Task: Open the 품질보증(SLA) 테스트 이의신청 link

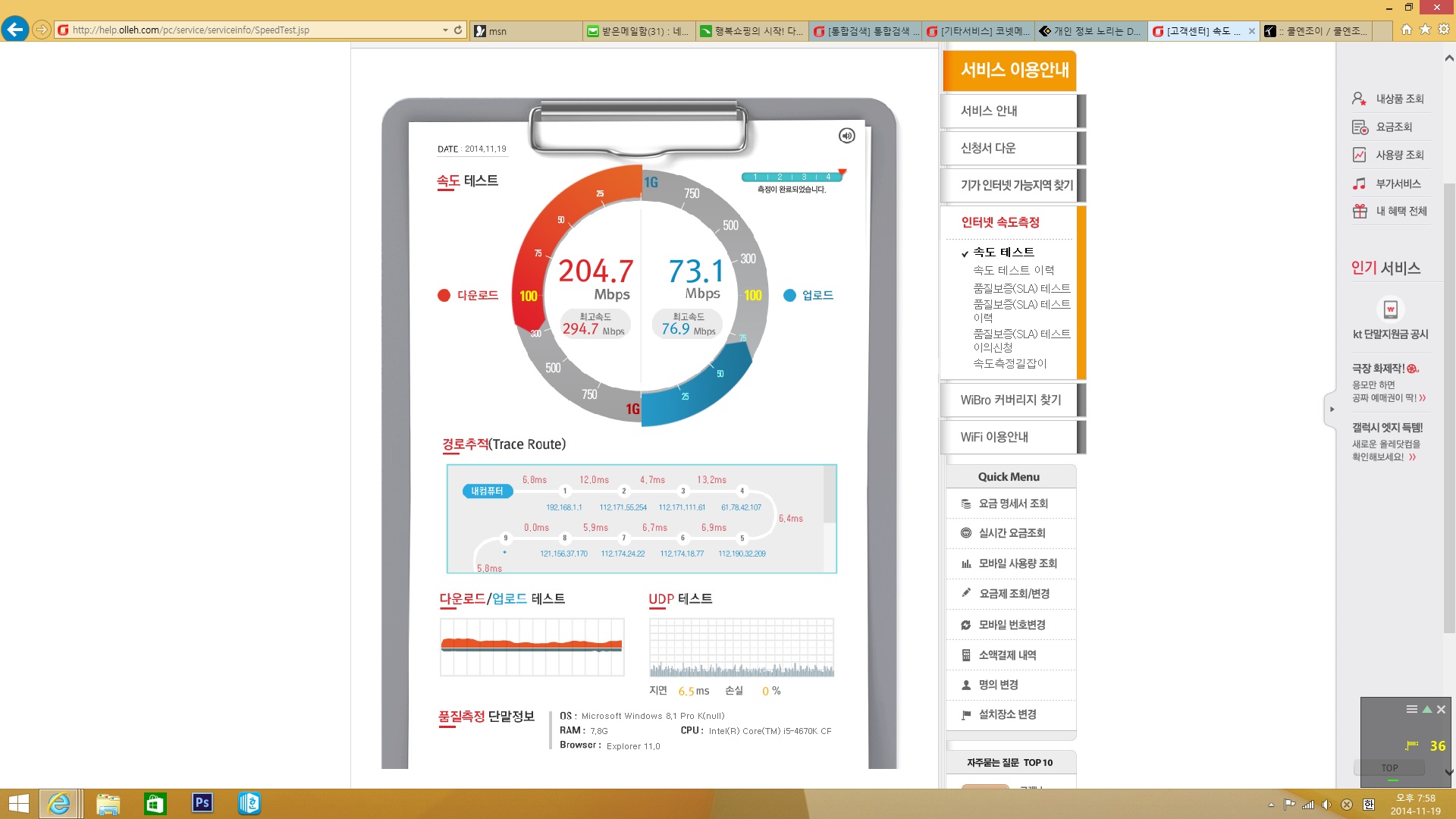Action: pos(1021,340)
